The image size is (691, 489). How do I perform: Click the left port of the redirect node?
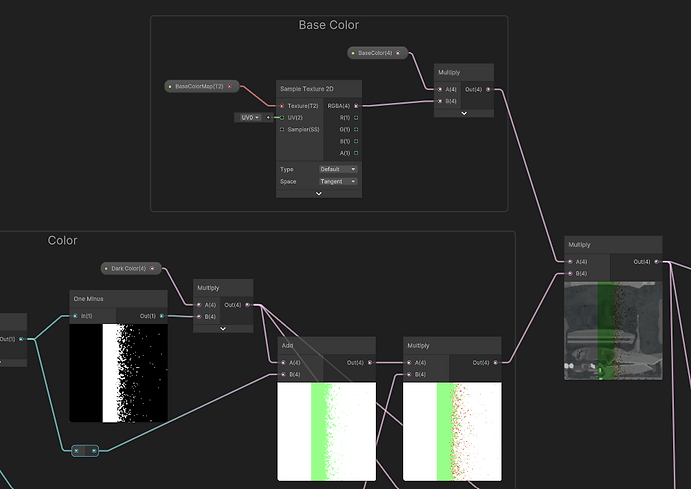[77, 451]
